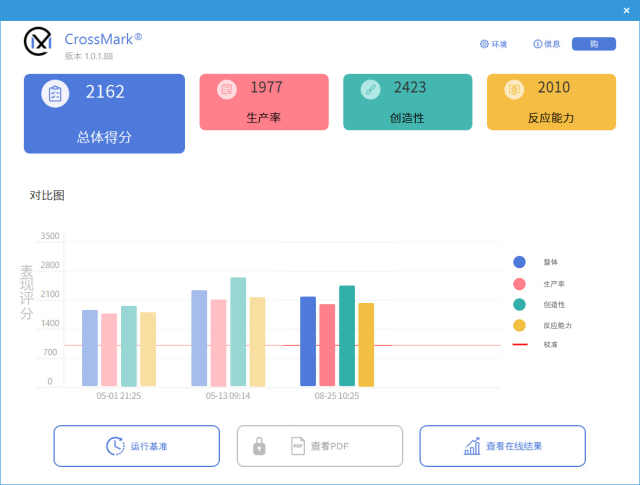The height and width of the screenshot is (485, 640).
Task: Select the 08-25 10:25 overall blue bar
Action: pos(308,342)
